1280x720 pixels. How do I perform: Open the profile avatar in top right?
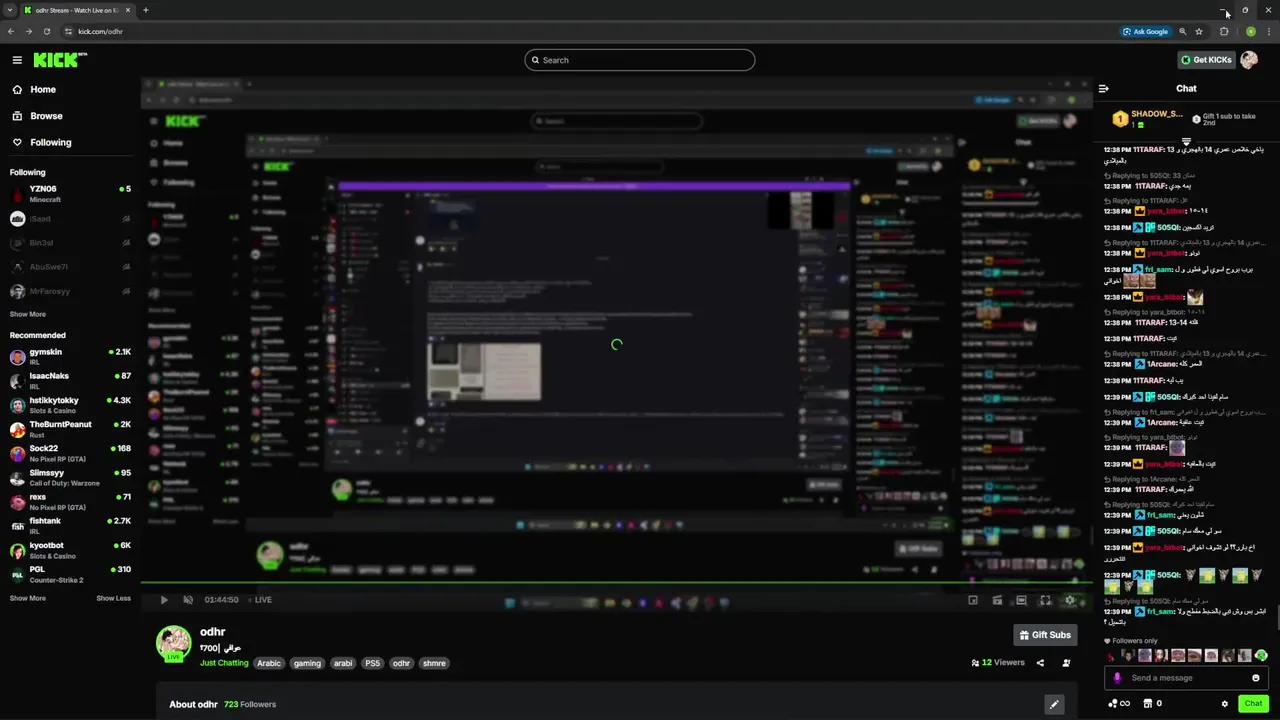[1249, 60]
